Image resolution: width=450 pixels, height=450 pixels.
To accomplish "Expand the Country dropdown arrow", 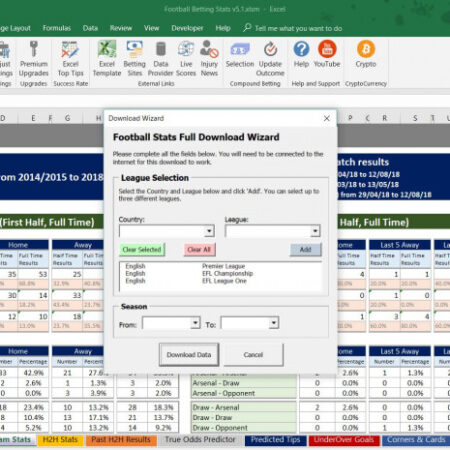I will (x=209, y=231).
